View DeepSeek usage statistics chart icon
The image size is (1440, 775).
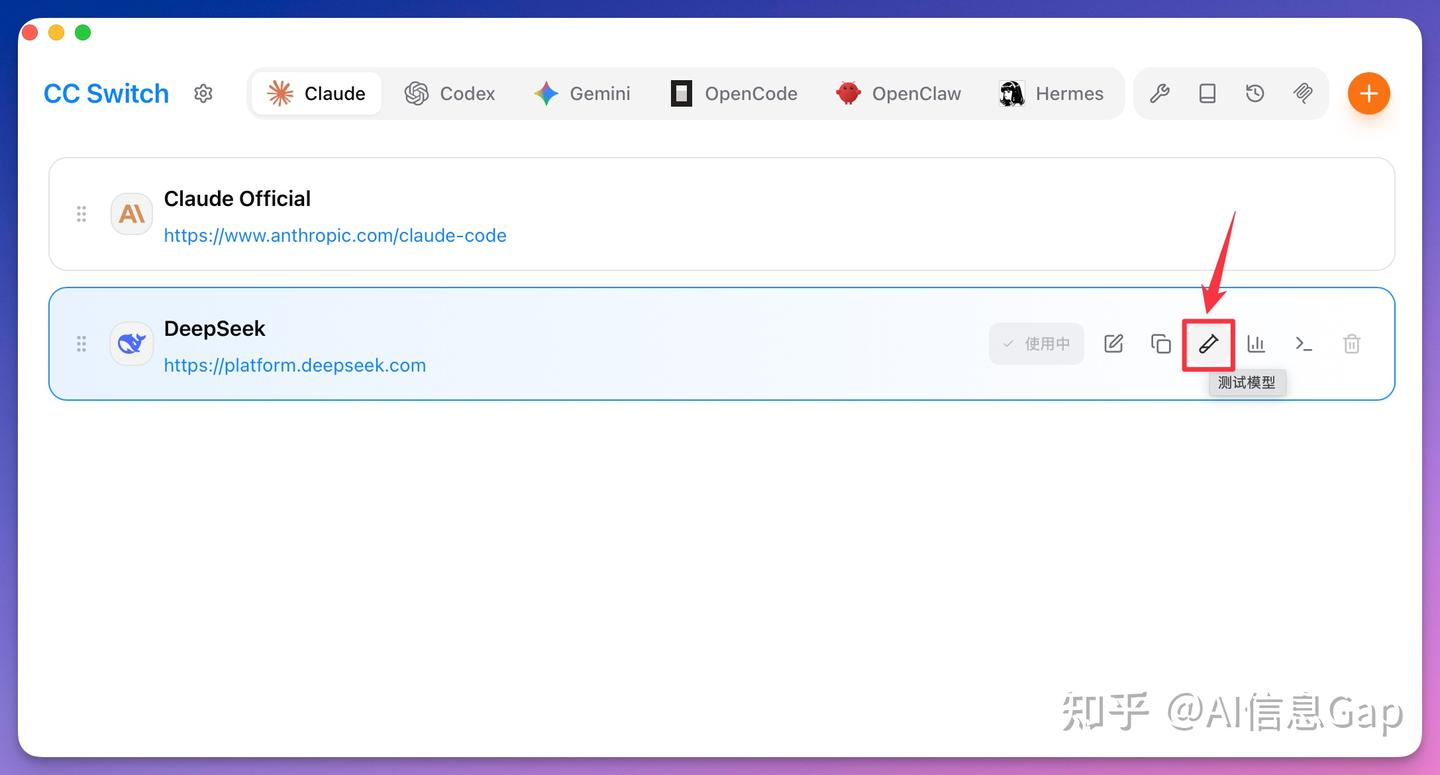point(1256,344)
